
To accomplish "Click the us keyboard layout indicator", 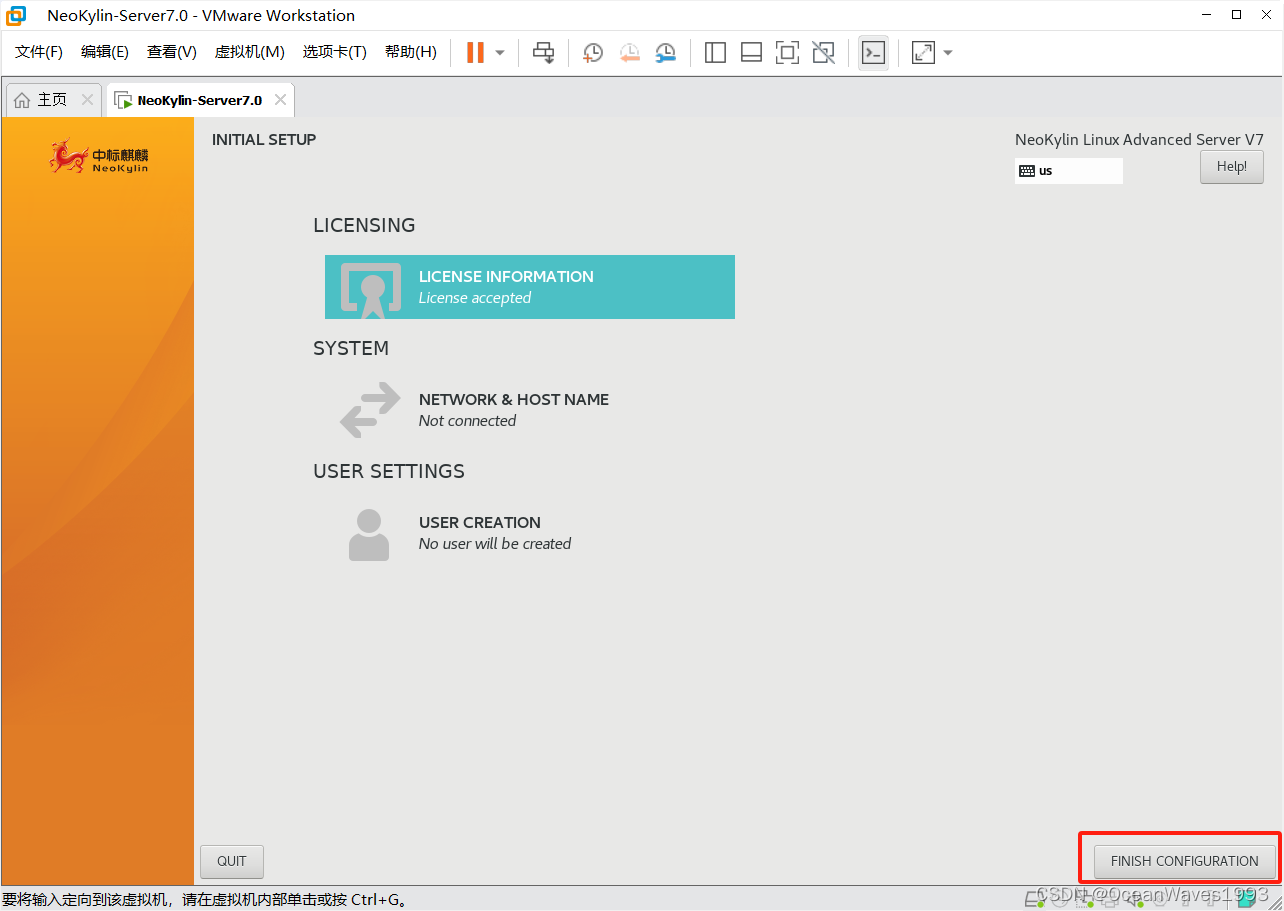I will click(x=1068, y=171).
